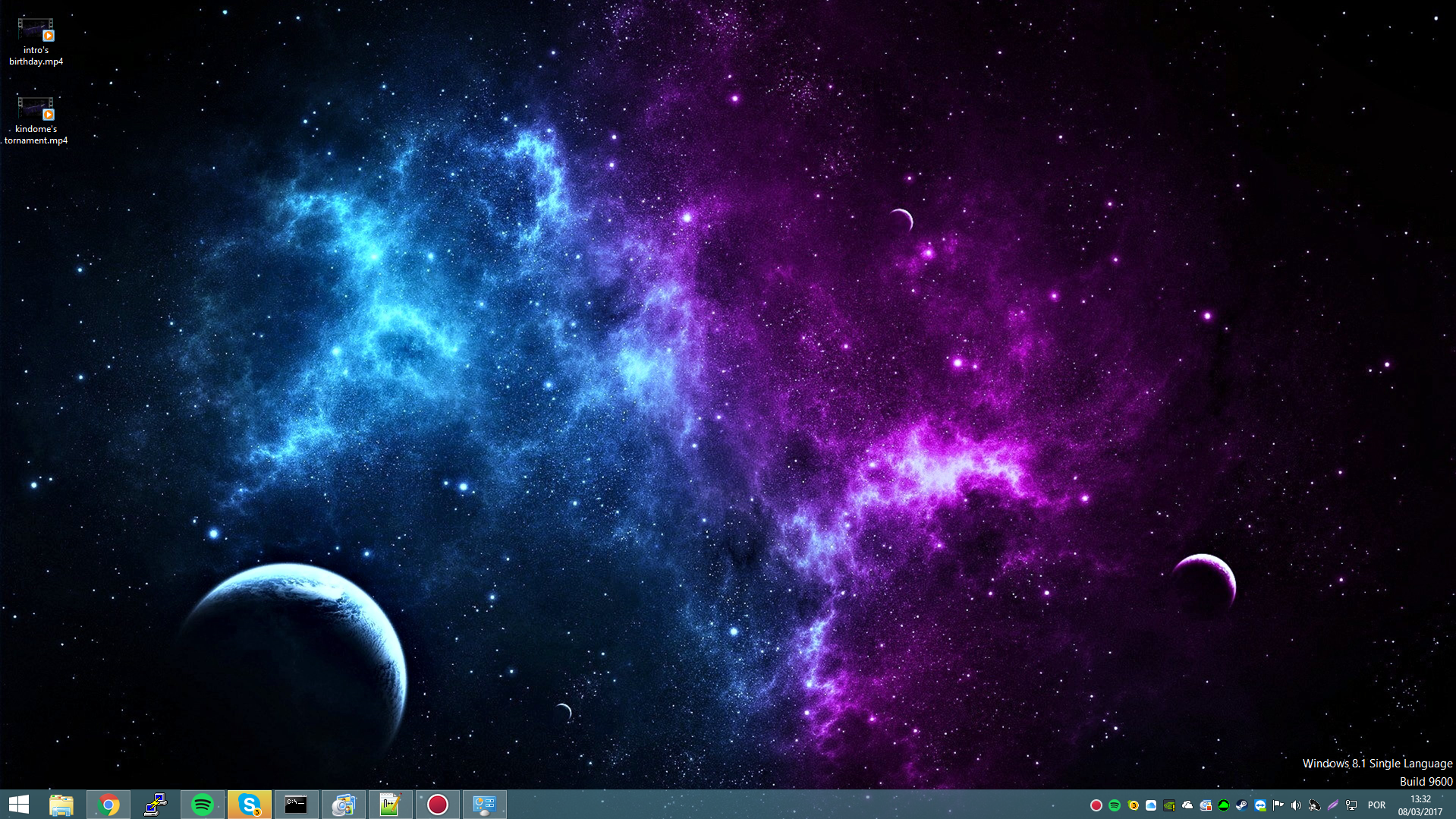Viewport: 1456px width, 819px height.
Task: Open Skype with 3 notifications in taskbar
Action: click(250, 805)
